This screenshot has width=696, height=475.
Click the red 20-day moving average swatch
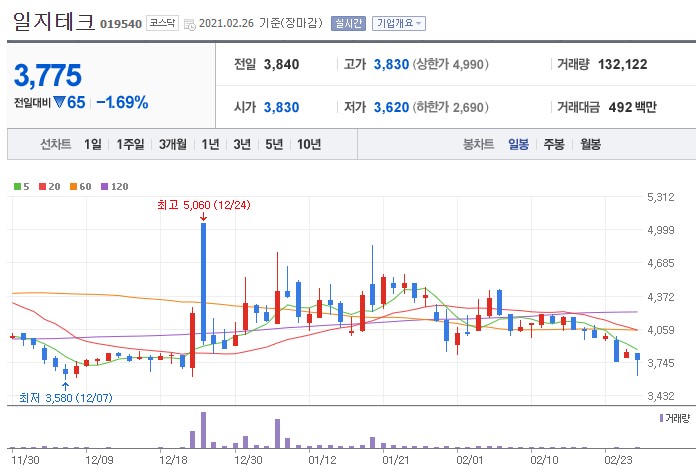click(43, 187)
